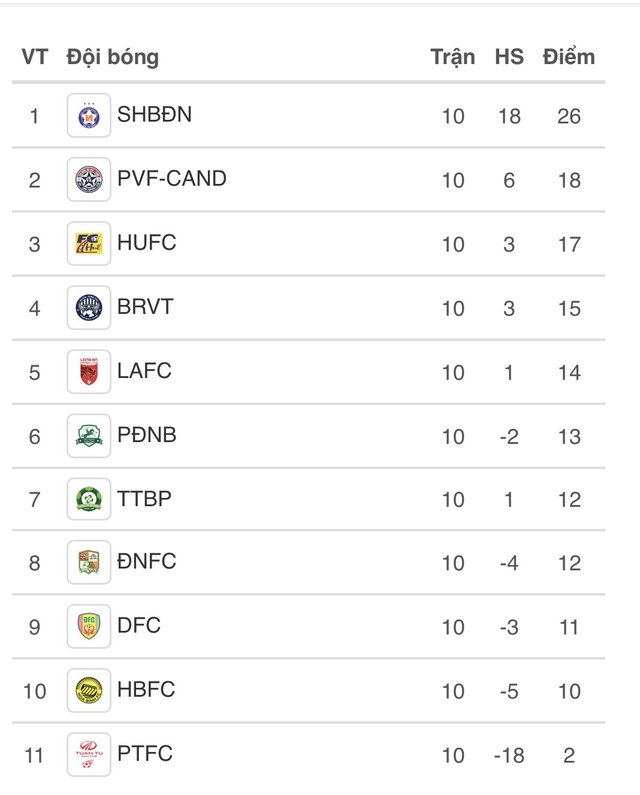Click the PVF-CAND team name
640x795 pixels.
171,178
